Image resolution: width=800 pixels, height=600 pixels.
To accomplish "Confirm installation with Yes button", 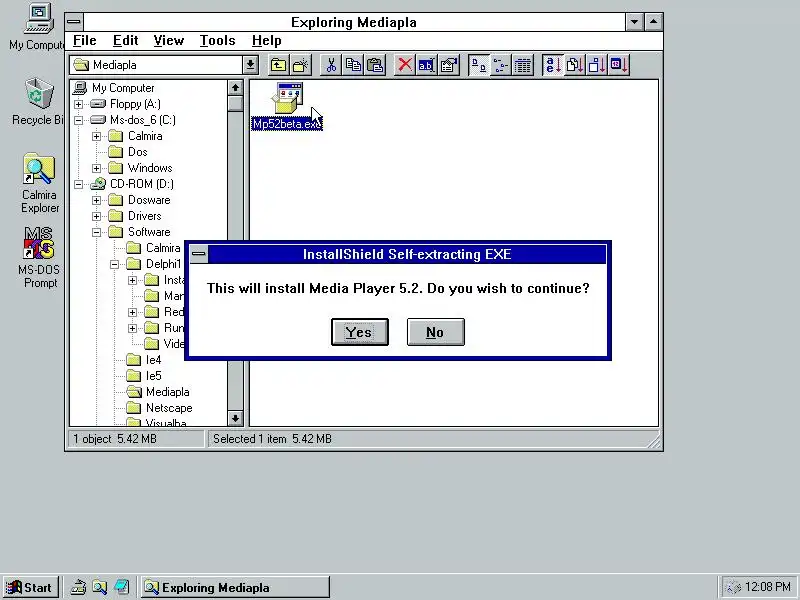I will [x=360, y=332].
